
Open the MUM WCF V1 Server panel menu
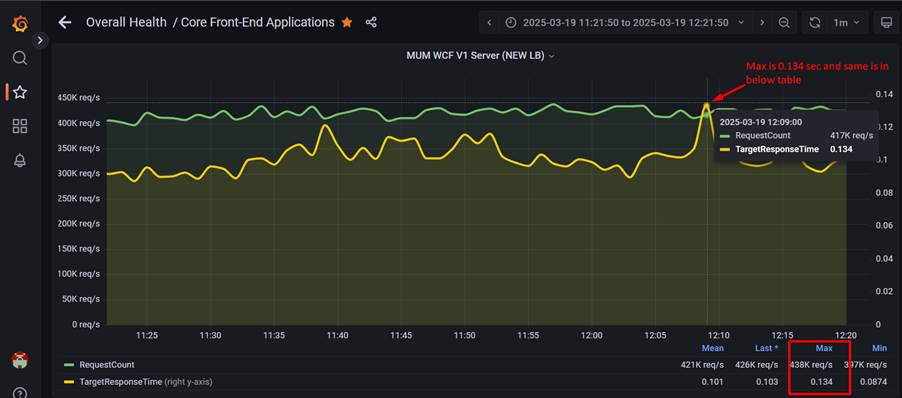[x=480, y=56]
